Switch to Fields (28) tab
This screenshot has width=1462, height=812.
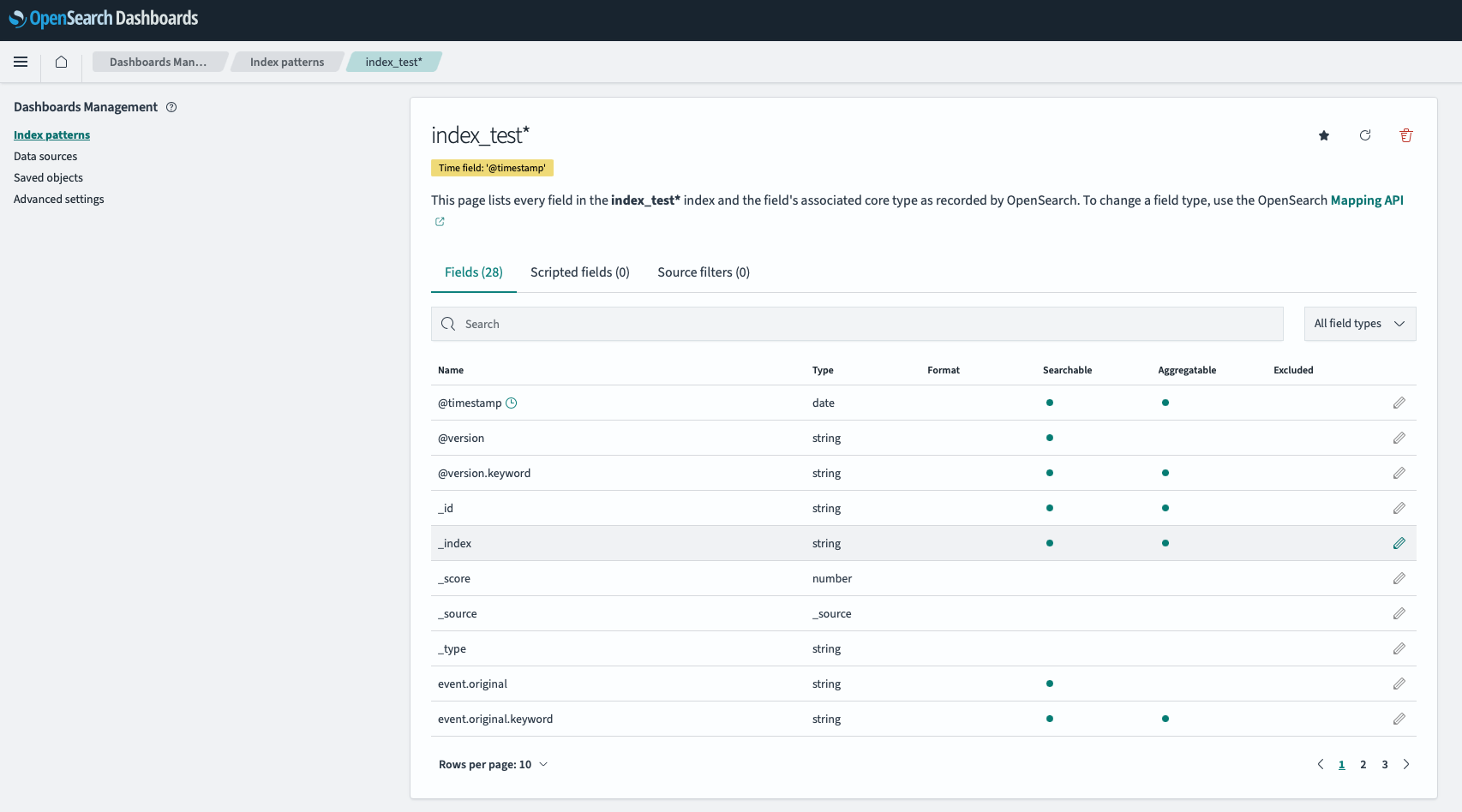[474, 272]
